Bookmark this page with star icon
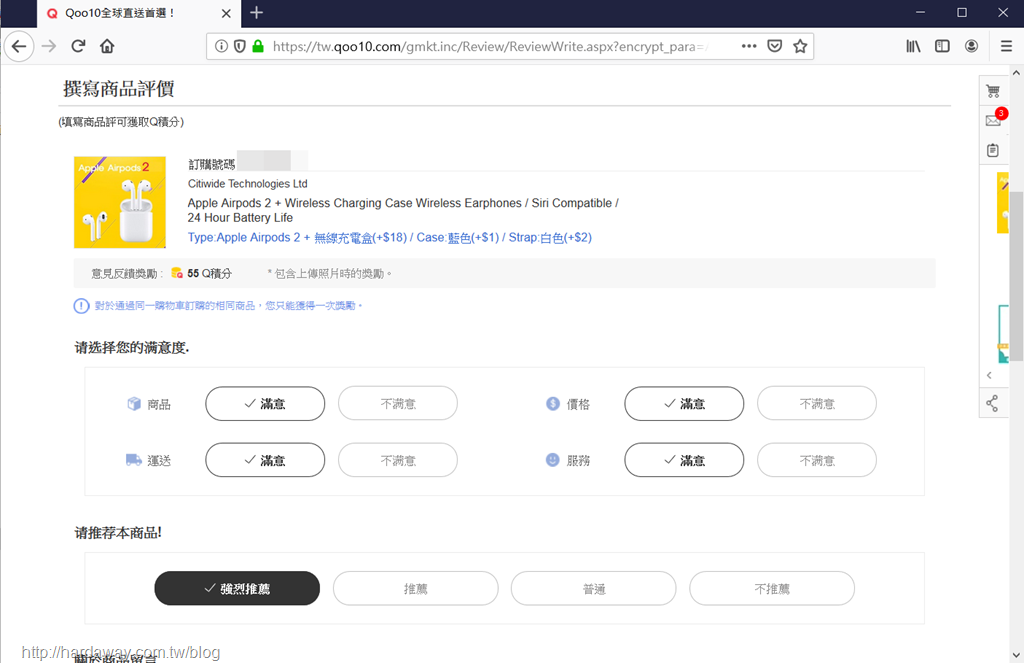This screenshot has width=1024, height=663. click(800, 46)
